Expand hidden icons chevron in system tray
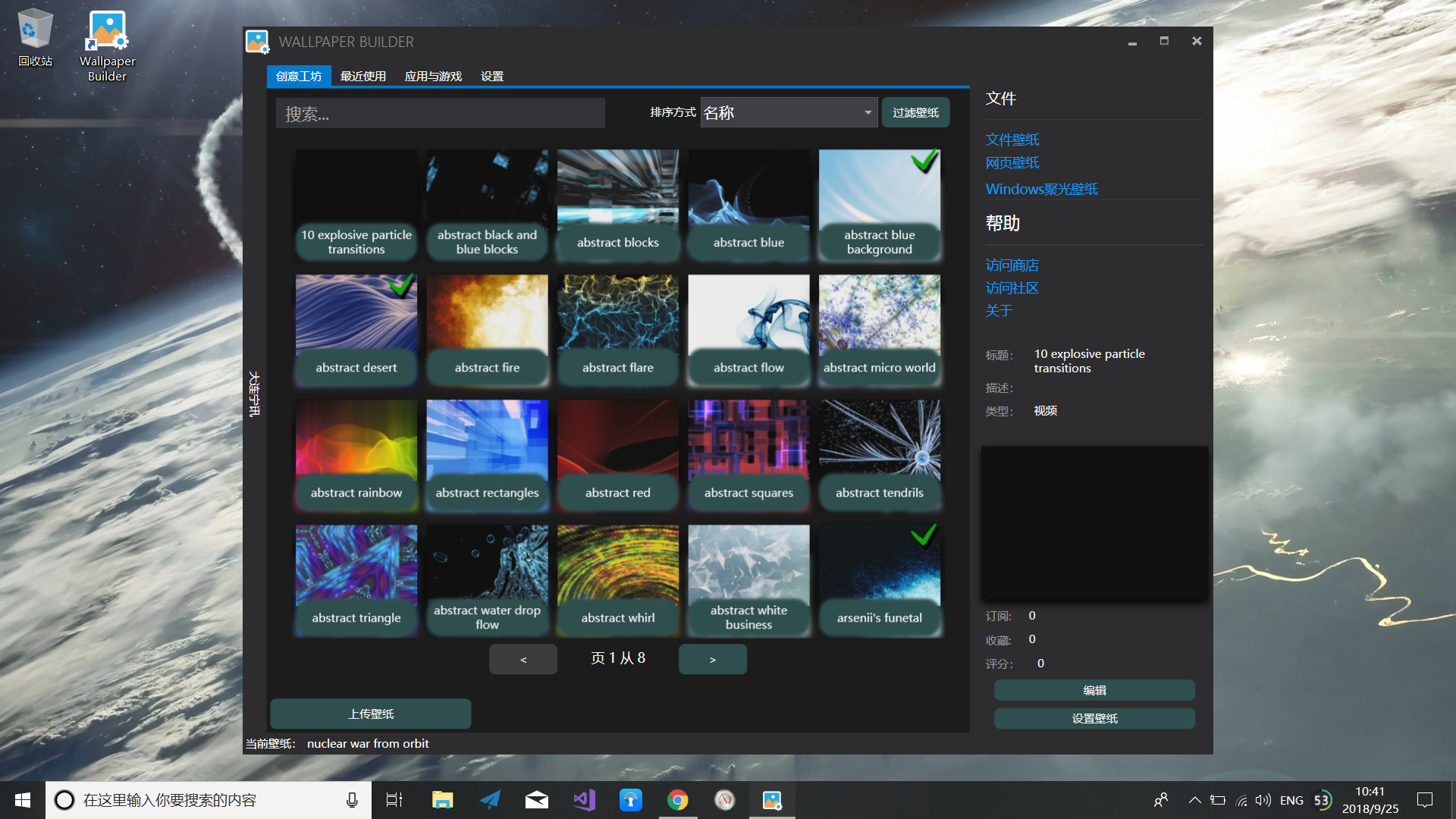Viewport: 1456px width, 819px height. pyautogui.click(x=1193, y=800)
